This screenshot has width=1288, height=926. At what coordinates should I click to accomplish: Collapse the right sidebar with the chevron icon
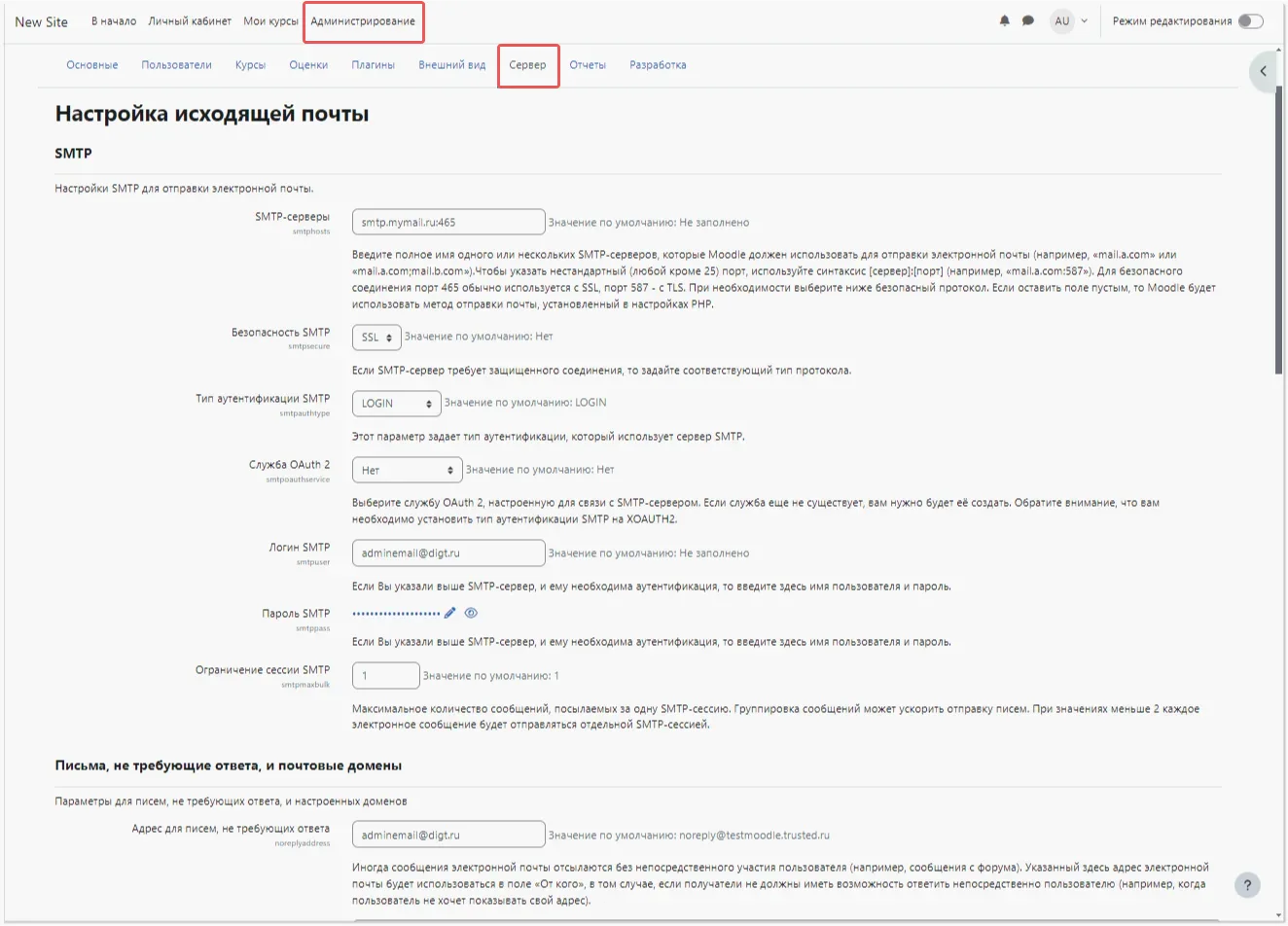pyautogui.click(x=1263, y=71)
